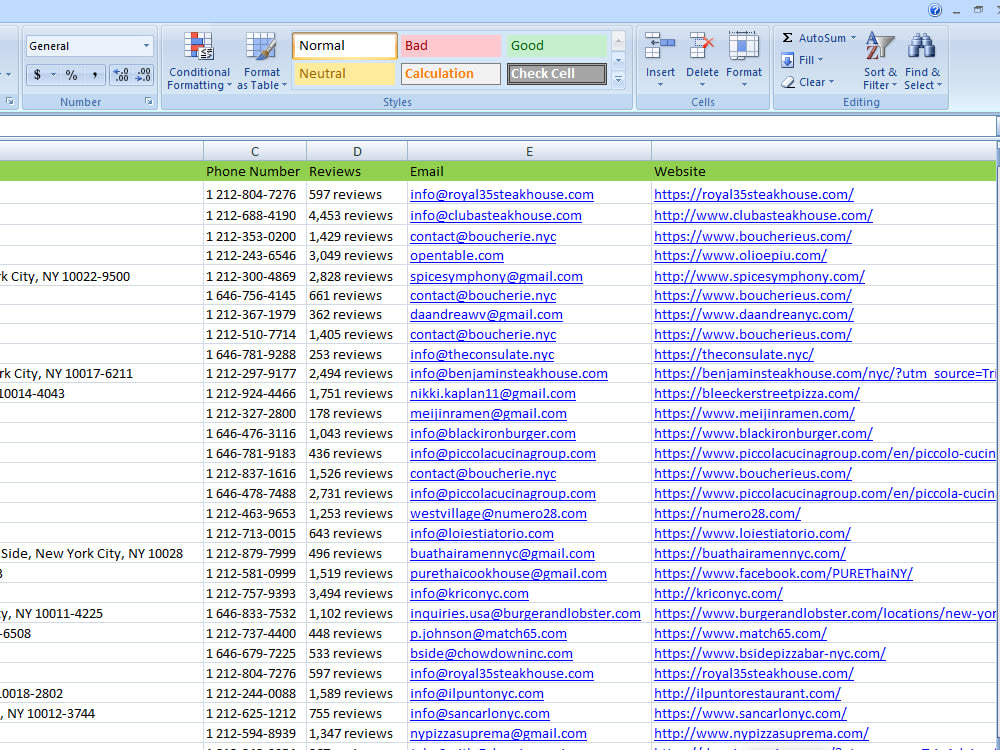Apply currency format with the dollar icon
1000x750 pixels.
(x=38, y=74)
